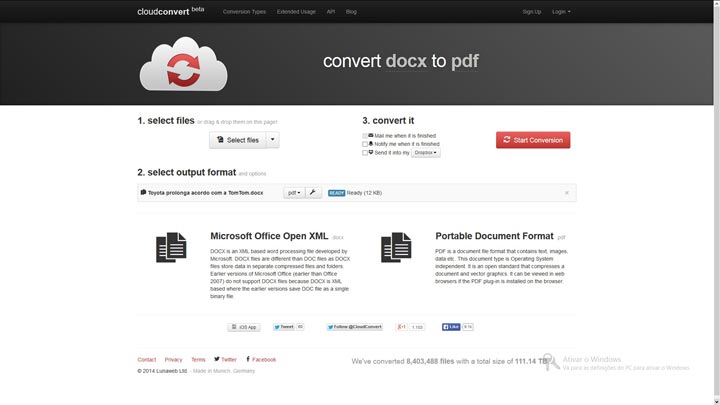Click 'pdf' target format in headline

465,62
